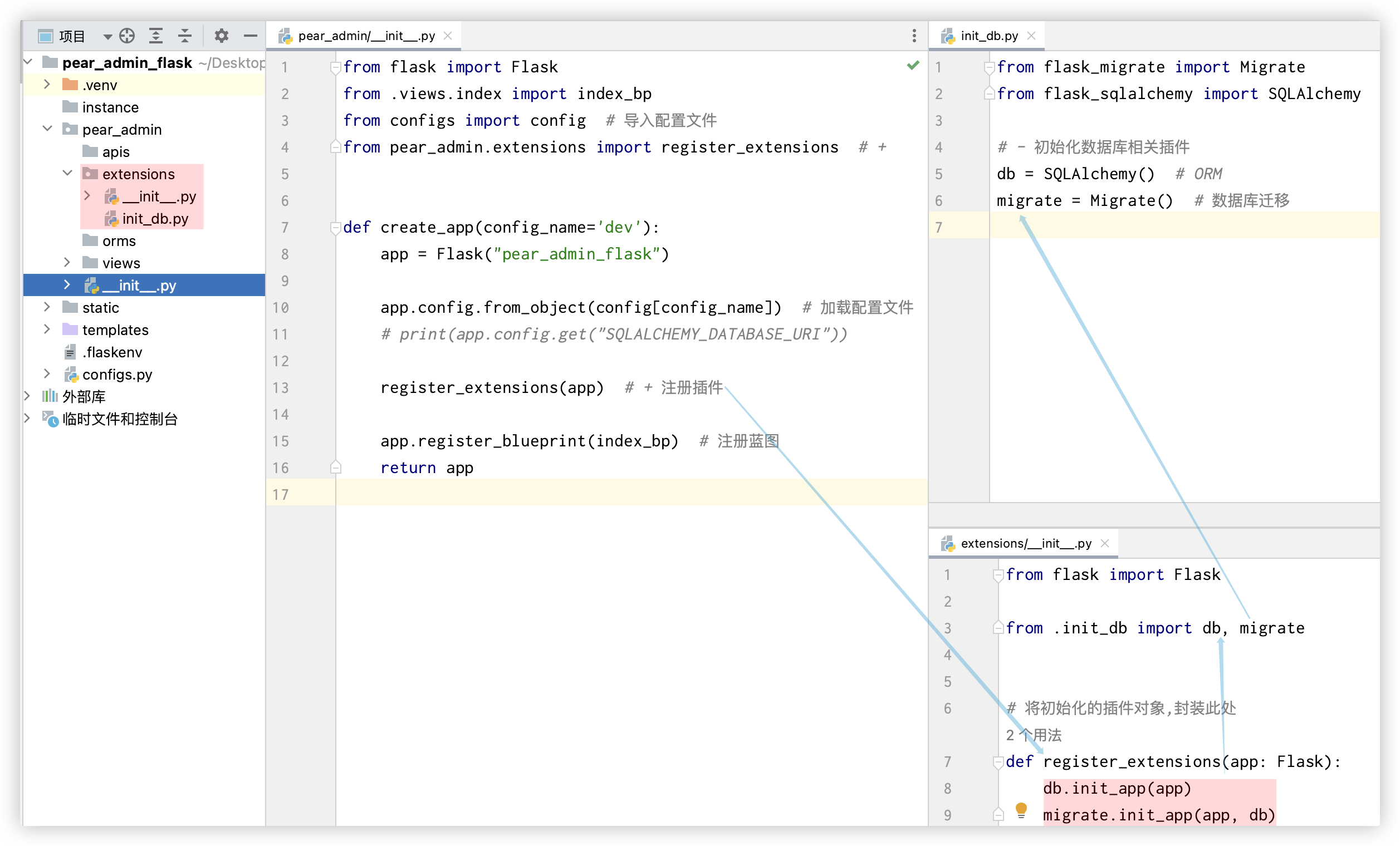Screen dimensions: 1400x846
Task: Open editor tab options three-dot menu
Action: 914,36
